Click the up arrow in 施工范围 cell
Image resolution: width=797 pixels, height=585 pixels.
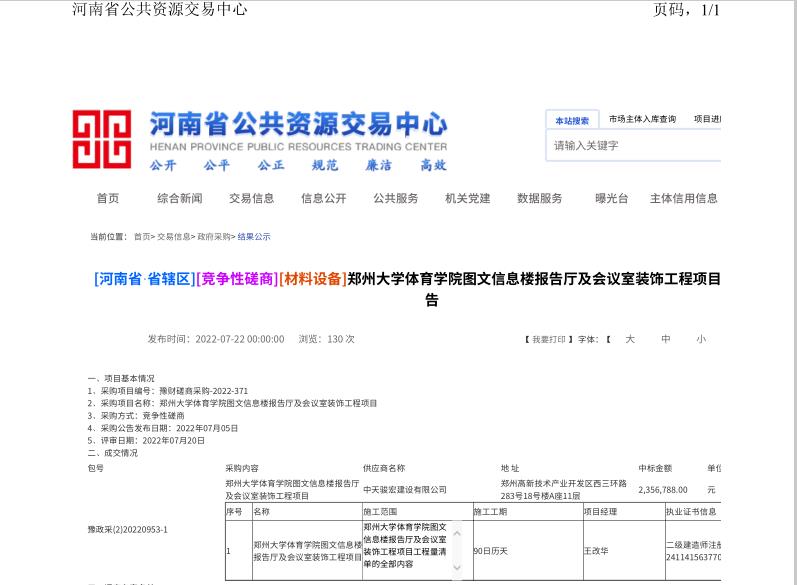[x=457, y=533]
